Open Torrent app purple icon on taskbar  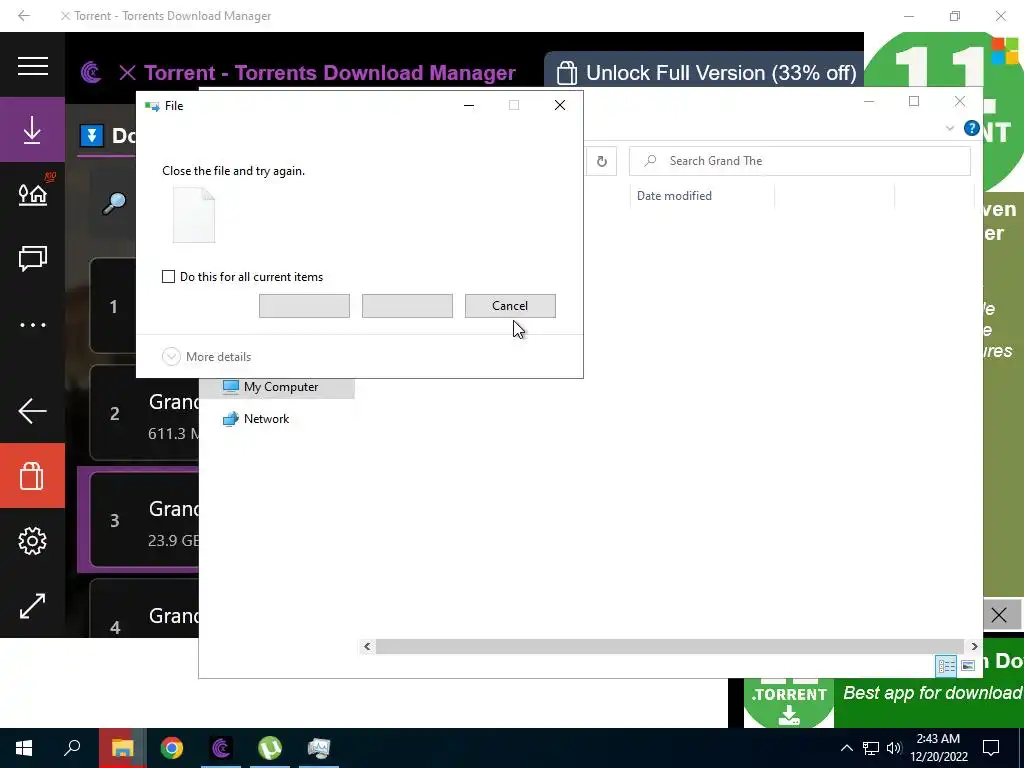point(221,748)
